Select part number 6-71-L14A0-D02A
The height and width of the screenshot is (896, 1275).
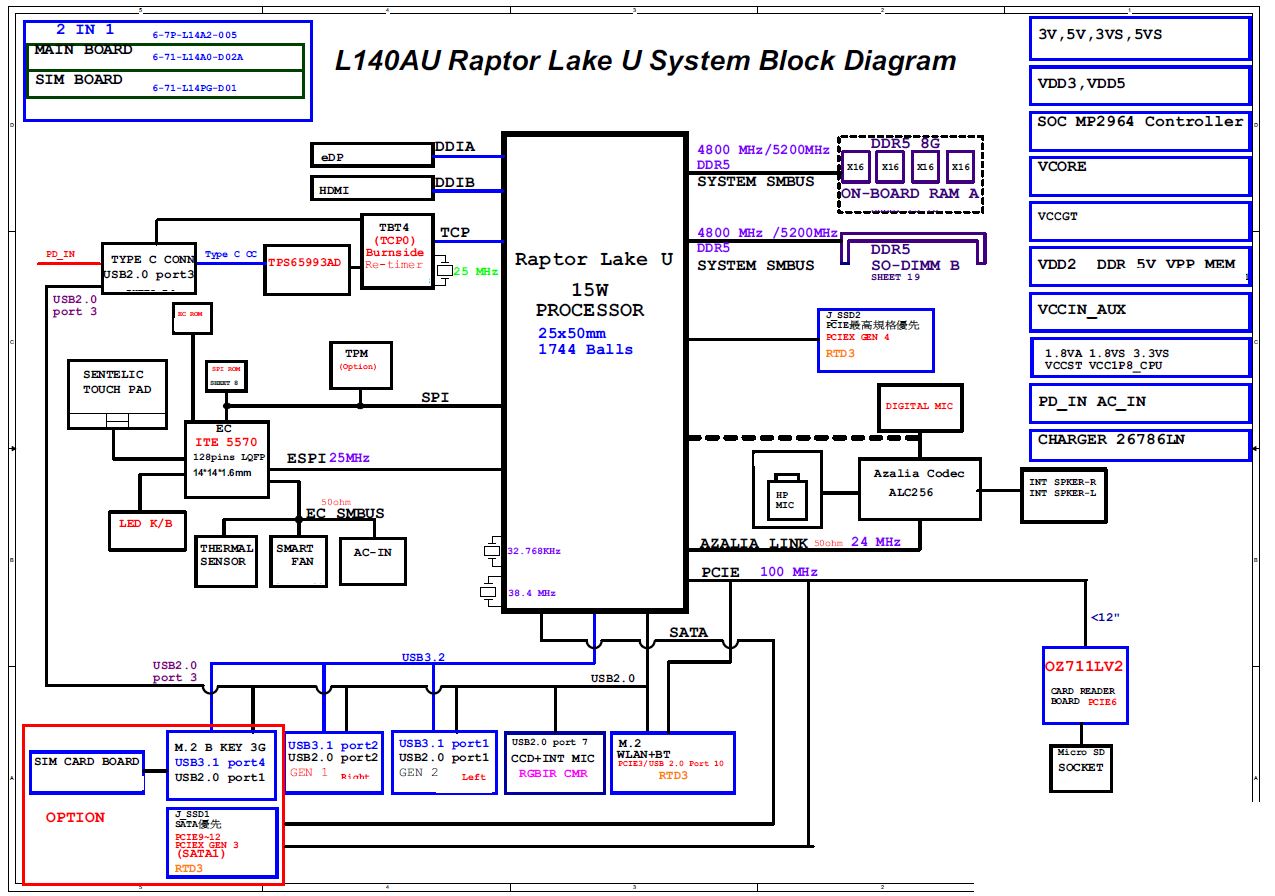tap(198, 58)
